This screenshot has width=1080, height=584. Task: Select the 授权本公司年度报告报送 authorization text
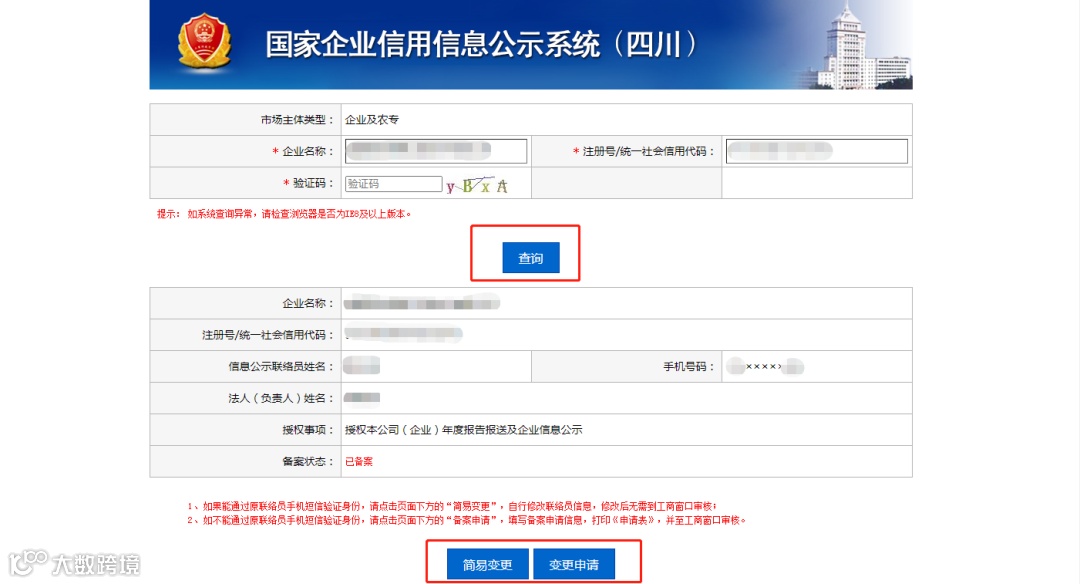click(x=464, y=430)
